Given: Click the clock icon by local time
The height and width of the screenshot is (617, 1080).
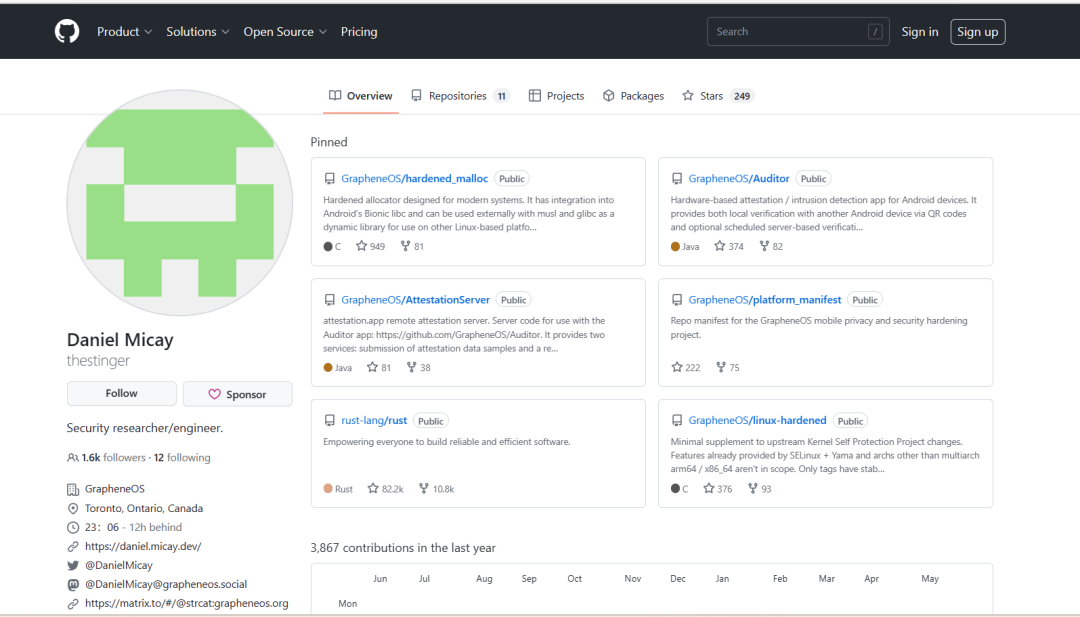Looking at the screenshot, I should pyautogui.click(x=72, y=527).
